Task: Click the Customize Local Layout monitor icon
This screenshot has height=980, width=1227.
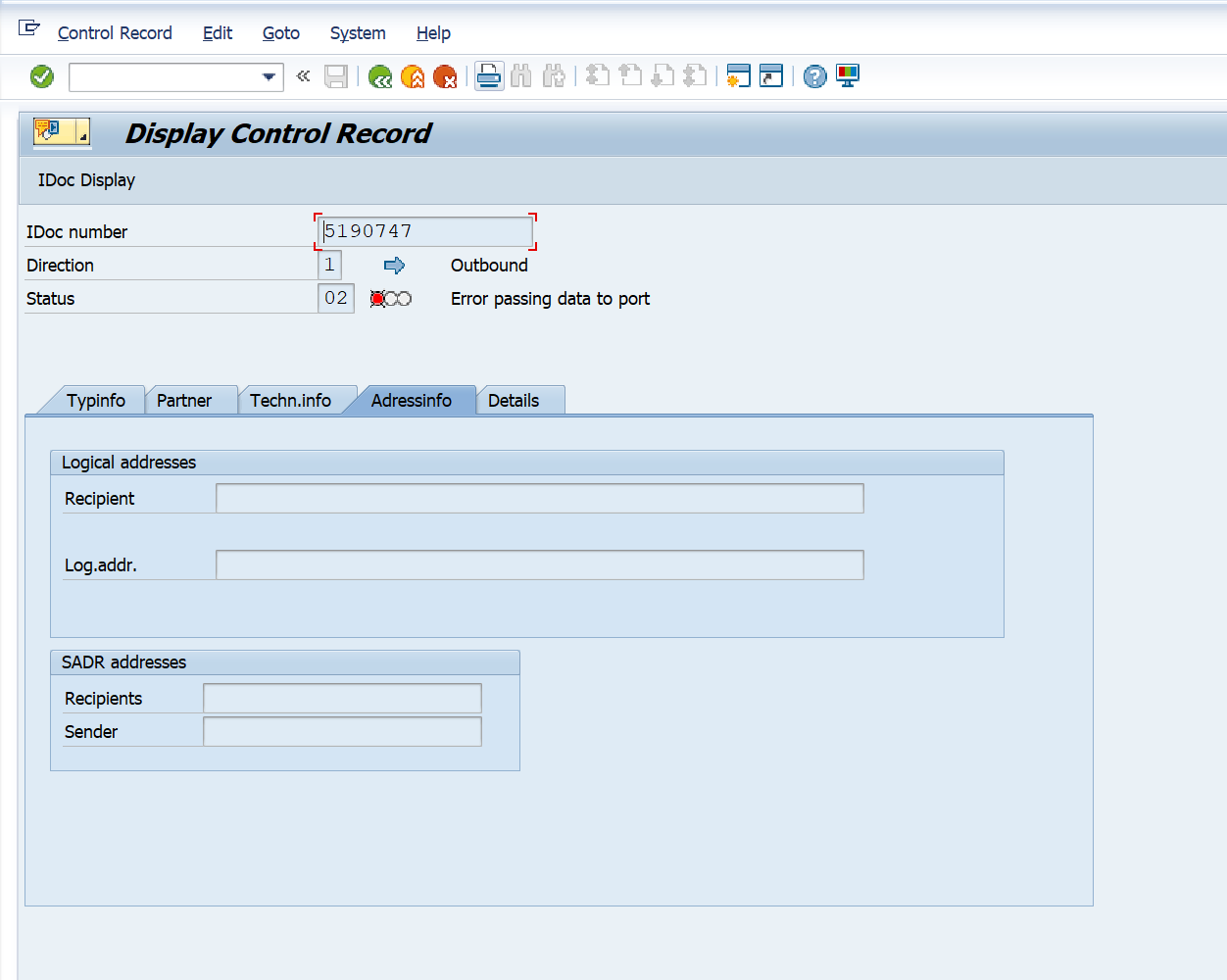Action: 848,75
